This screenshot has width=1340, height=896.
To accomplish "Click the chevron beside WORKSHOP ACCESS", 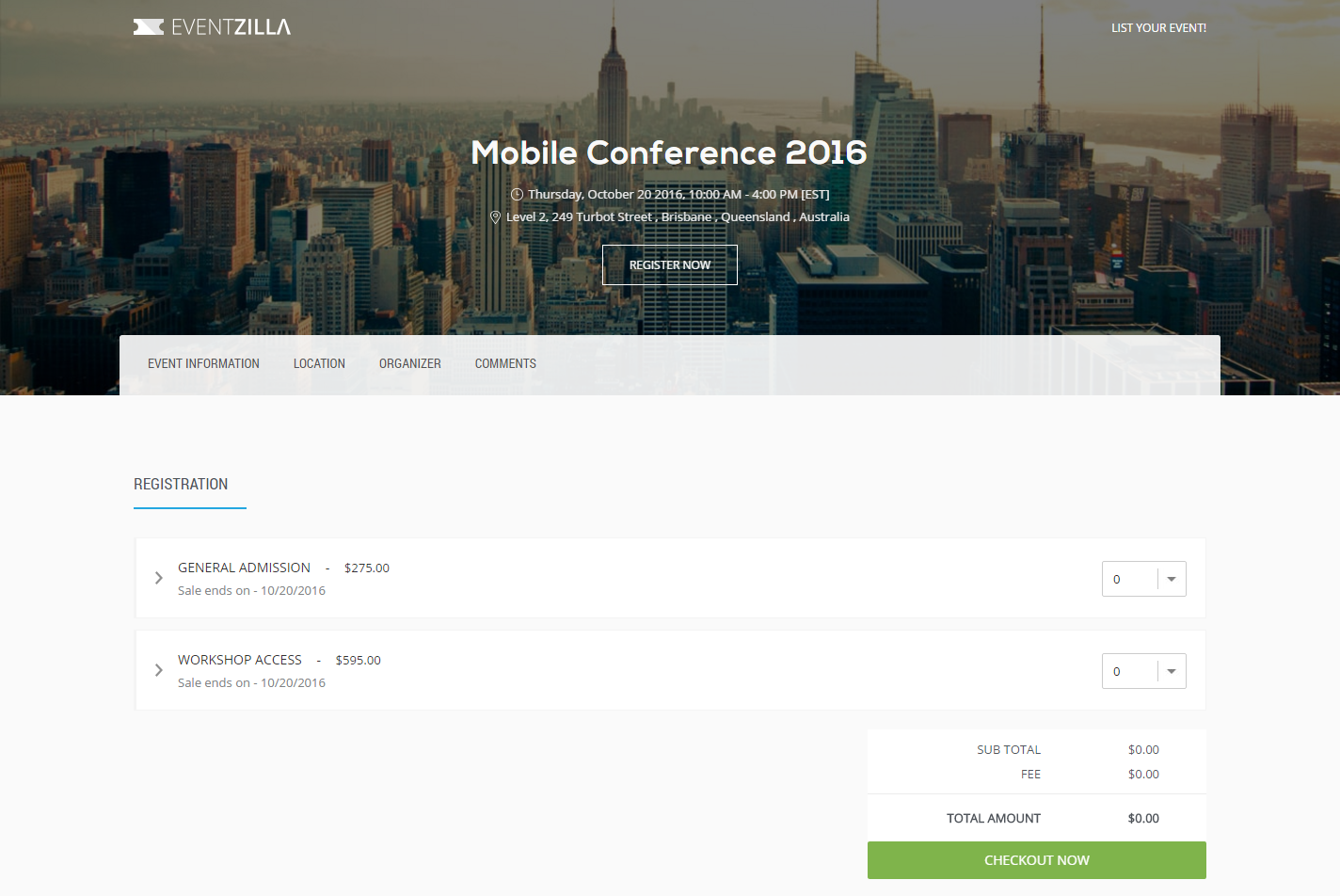I will click(x=158, y=670).
